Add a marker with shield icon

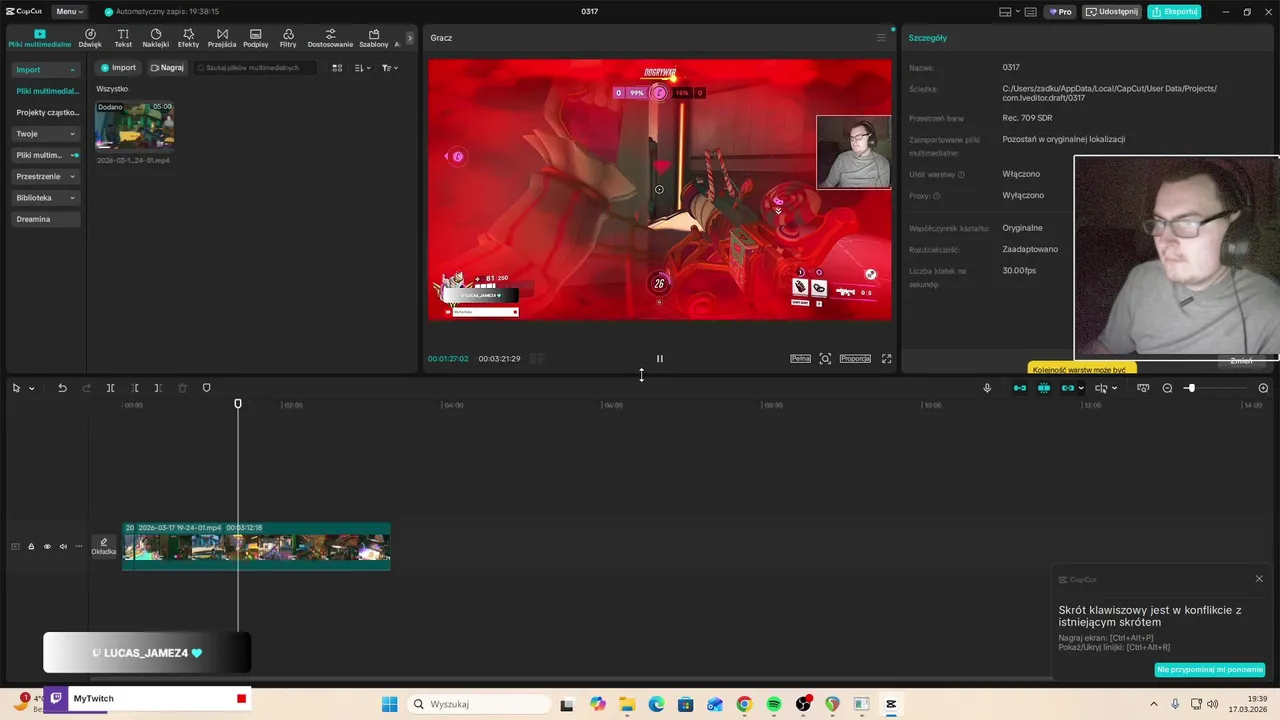click(207, 388)
